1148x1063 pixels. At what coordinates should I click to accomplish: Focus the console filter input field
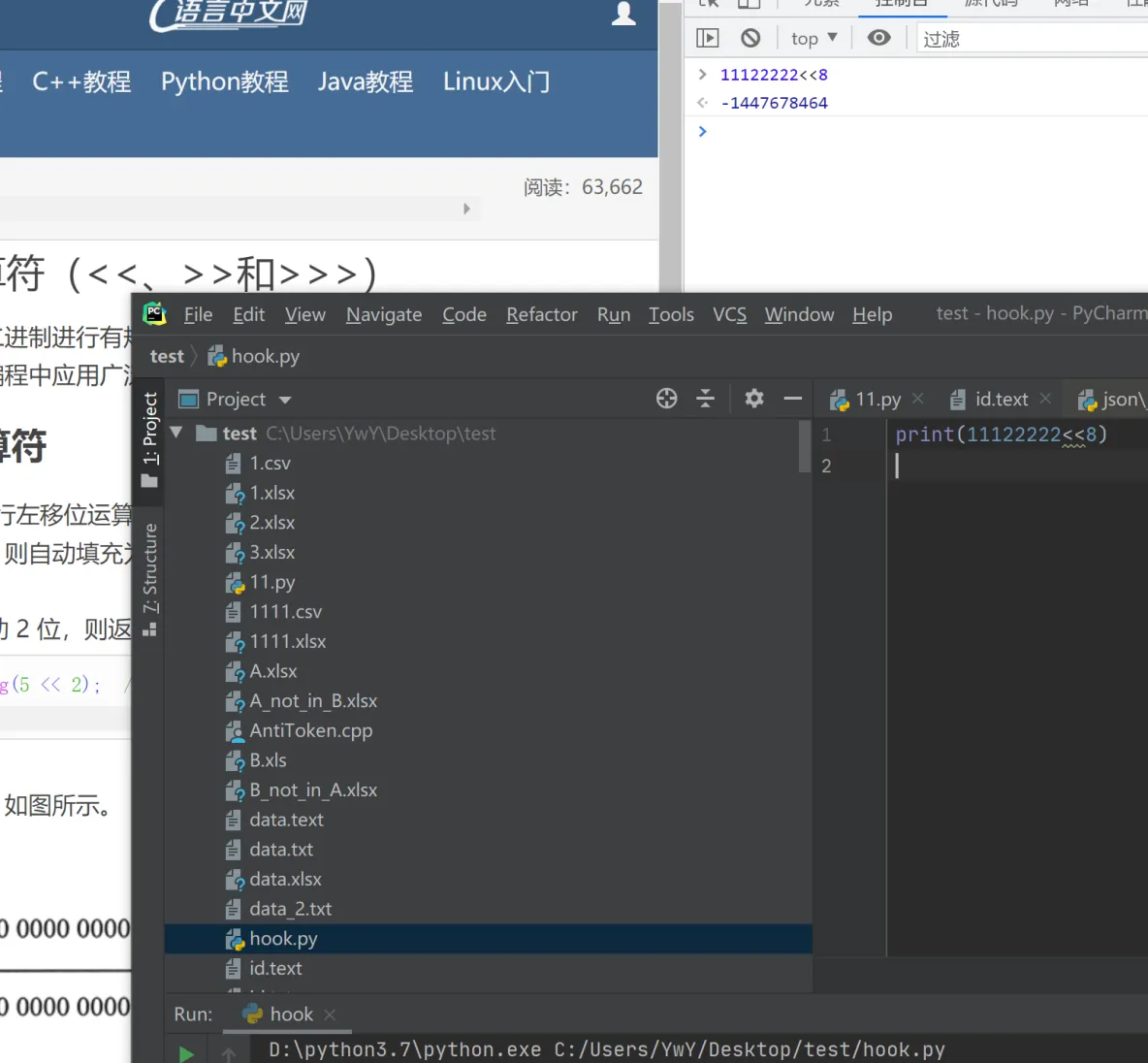[1033, 38]
